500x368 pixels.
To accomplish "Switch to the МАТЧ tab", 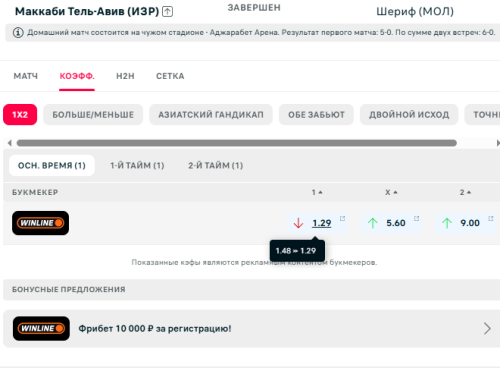I will pos(26,76).
